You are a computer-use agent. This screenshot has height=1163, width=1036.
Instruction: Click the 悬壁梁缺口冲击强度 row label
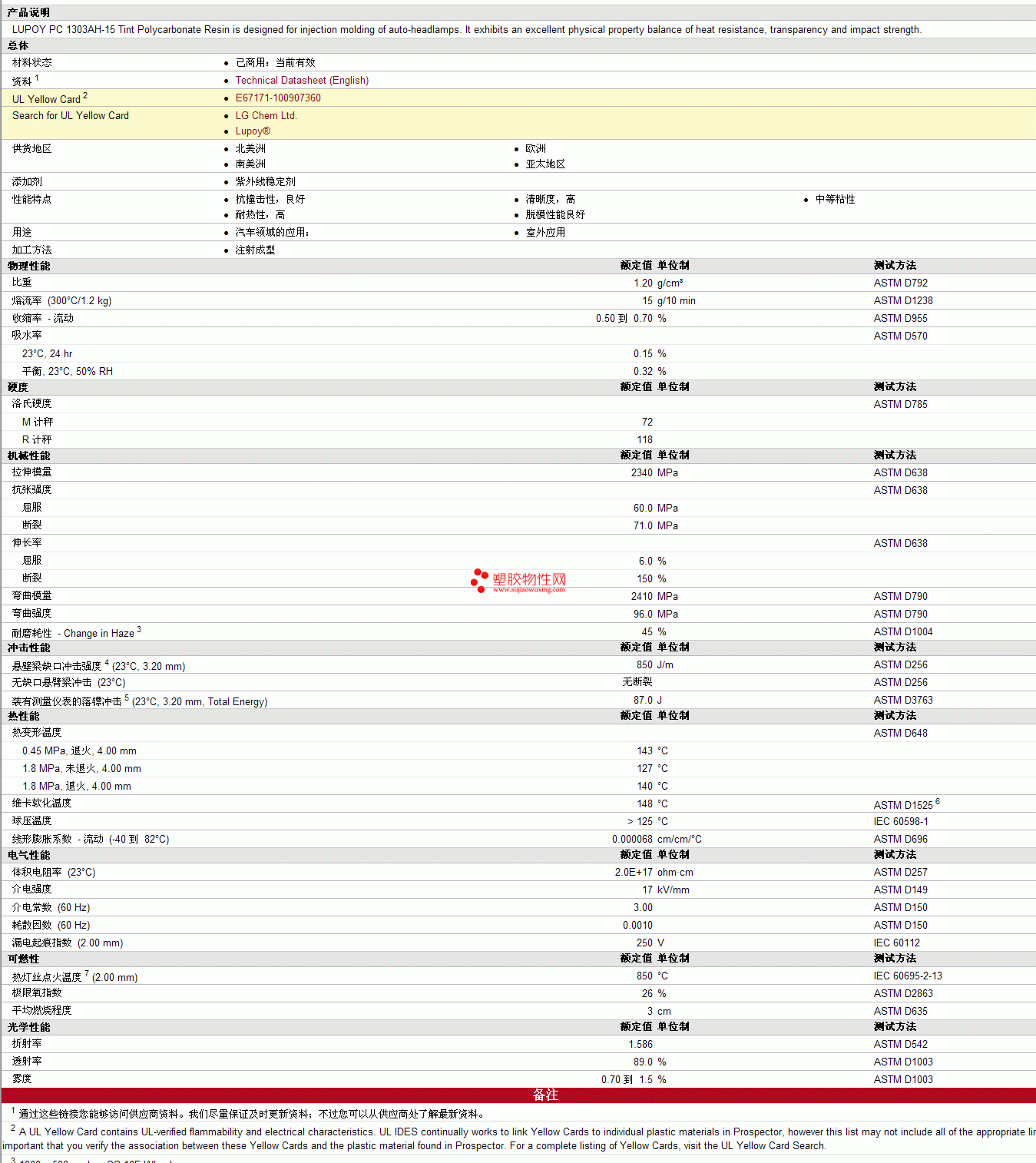(98, 665)
